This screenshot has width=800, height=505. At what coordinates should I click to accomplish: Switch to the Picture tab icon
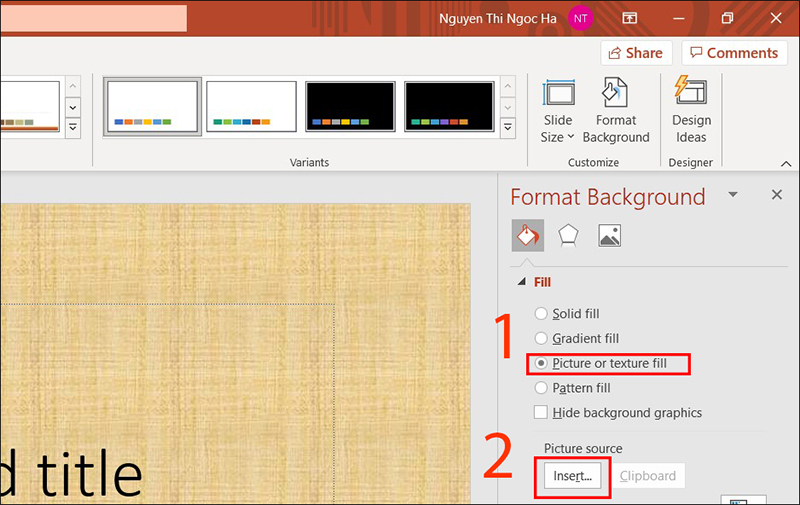pos(609,236)
